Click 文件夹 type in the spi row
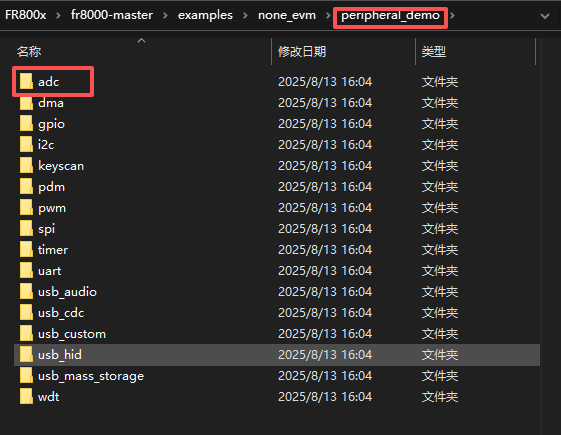The width and height of the screenshot is (561, 435). click(440, 229)
